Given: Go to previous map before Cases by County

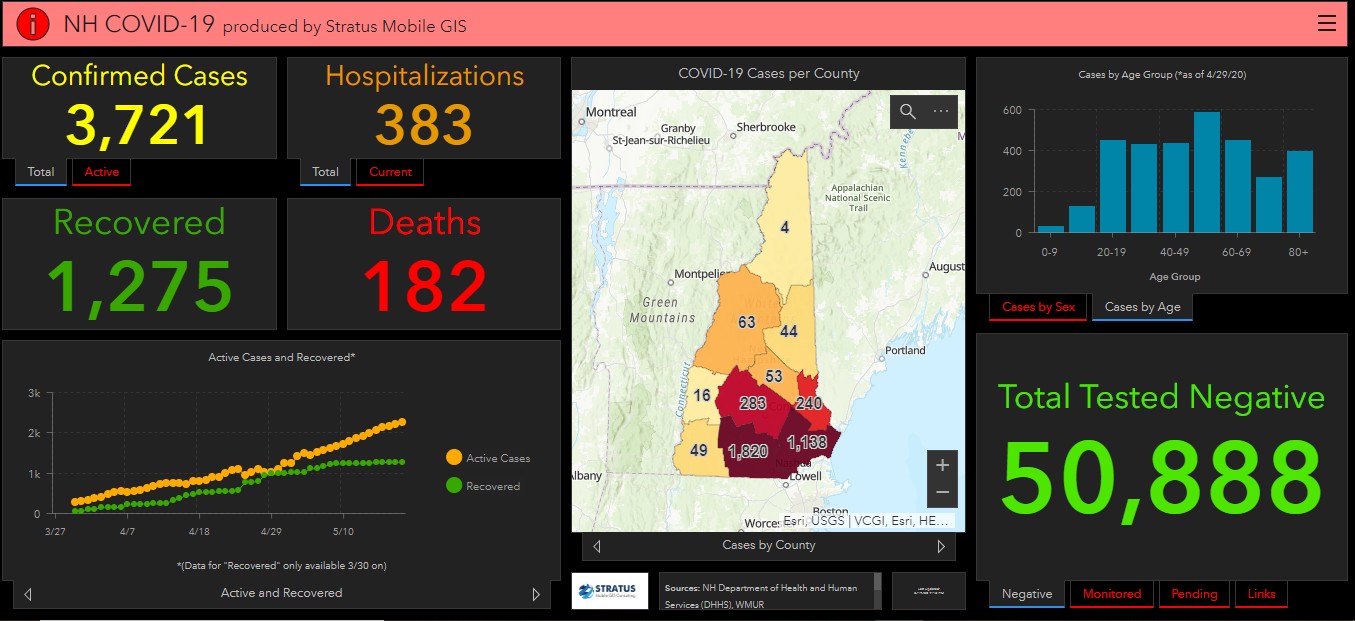Looking at the screenshot, I should coord(597,546).
